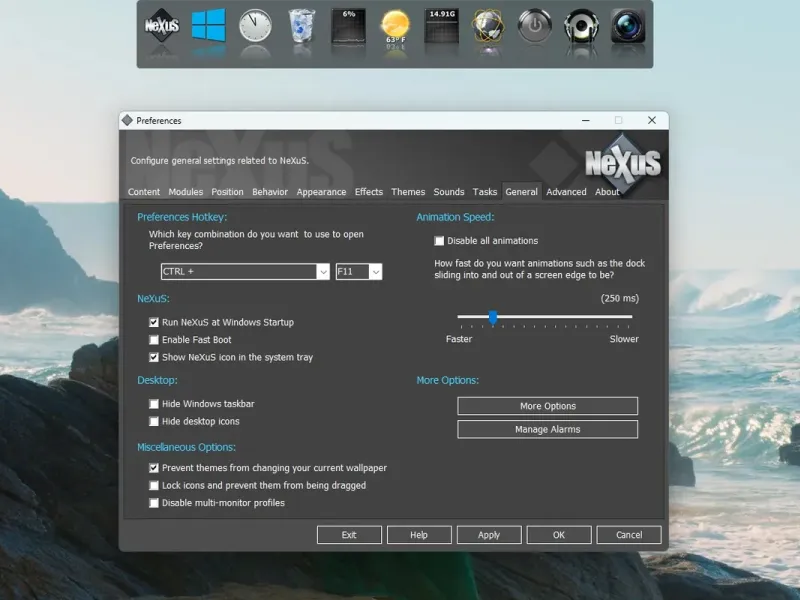The image size is (800, 600).
Task: Click the Exit button
Action: coord(349,535)
